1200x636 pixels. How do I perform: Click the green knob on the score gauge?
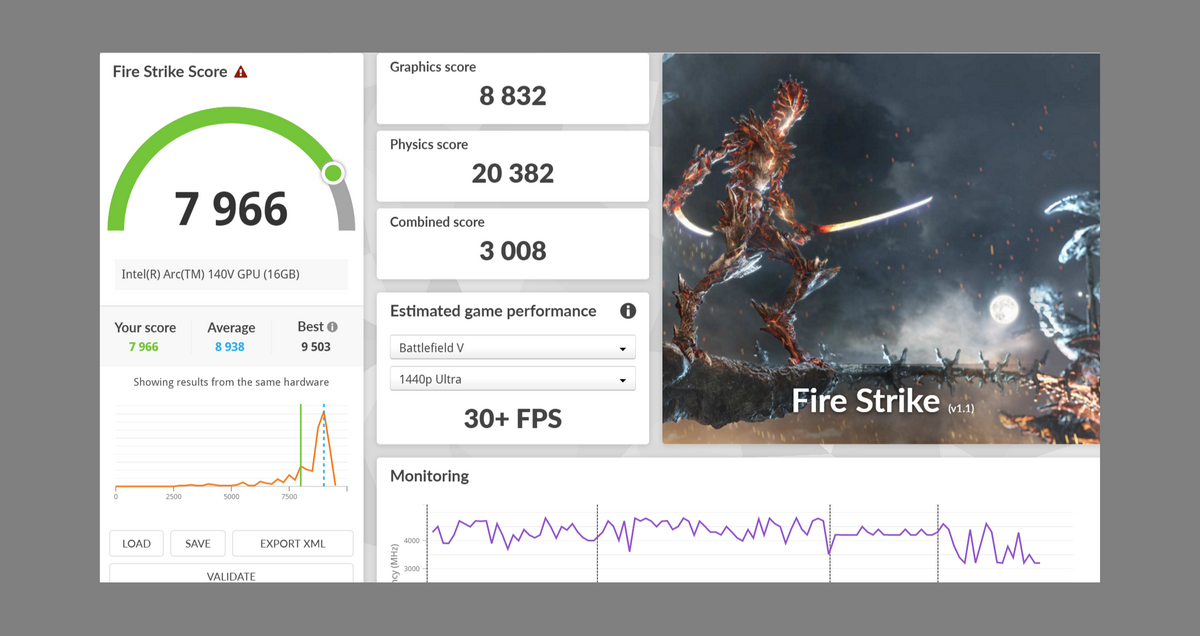click(x=333, y=173)
